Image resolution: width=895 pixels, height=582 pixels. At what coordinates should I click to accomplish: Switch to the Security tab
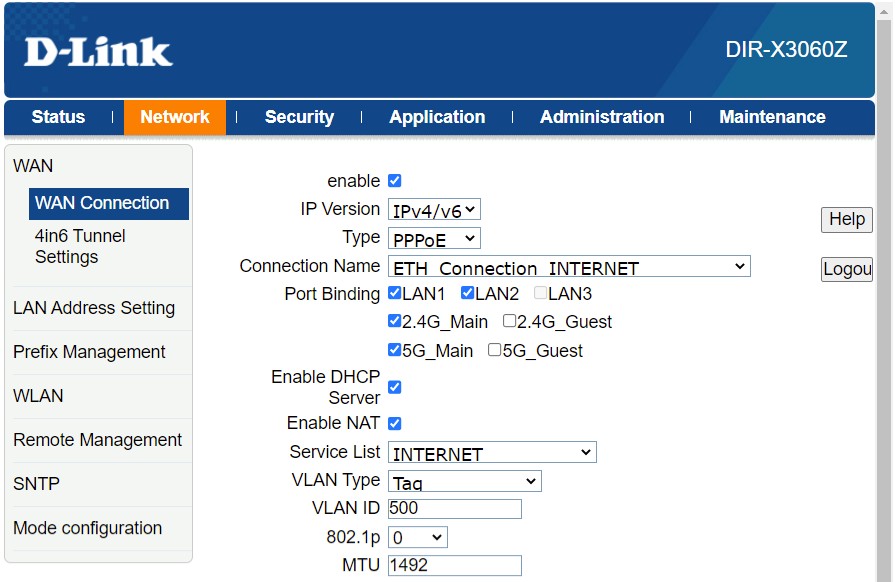299,117
